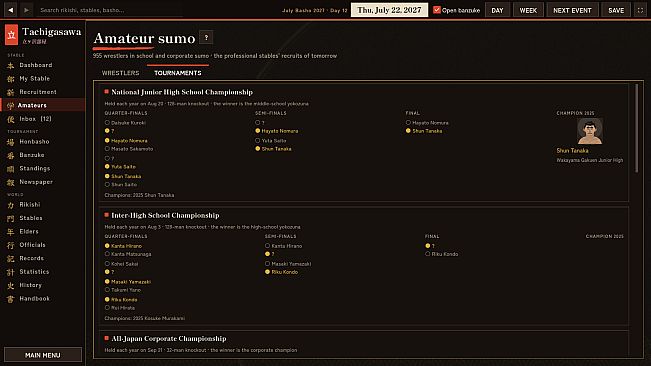
Task: Click the tournaments list vertical scrollbar
Action: 636,128
